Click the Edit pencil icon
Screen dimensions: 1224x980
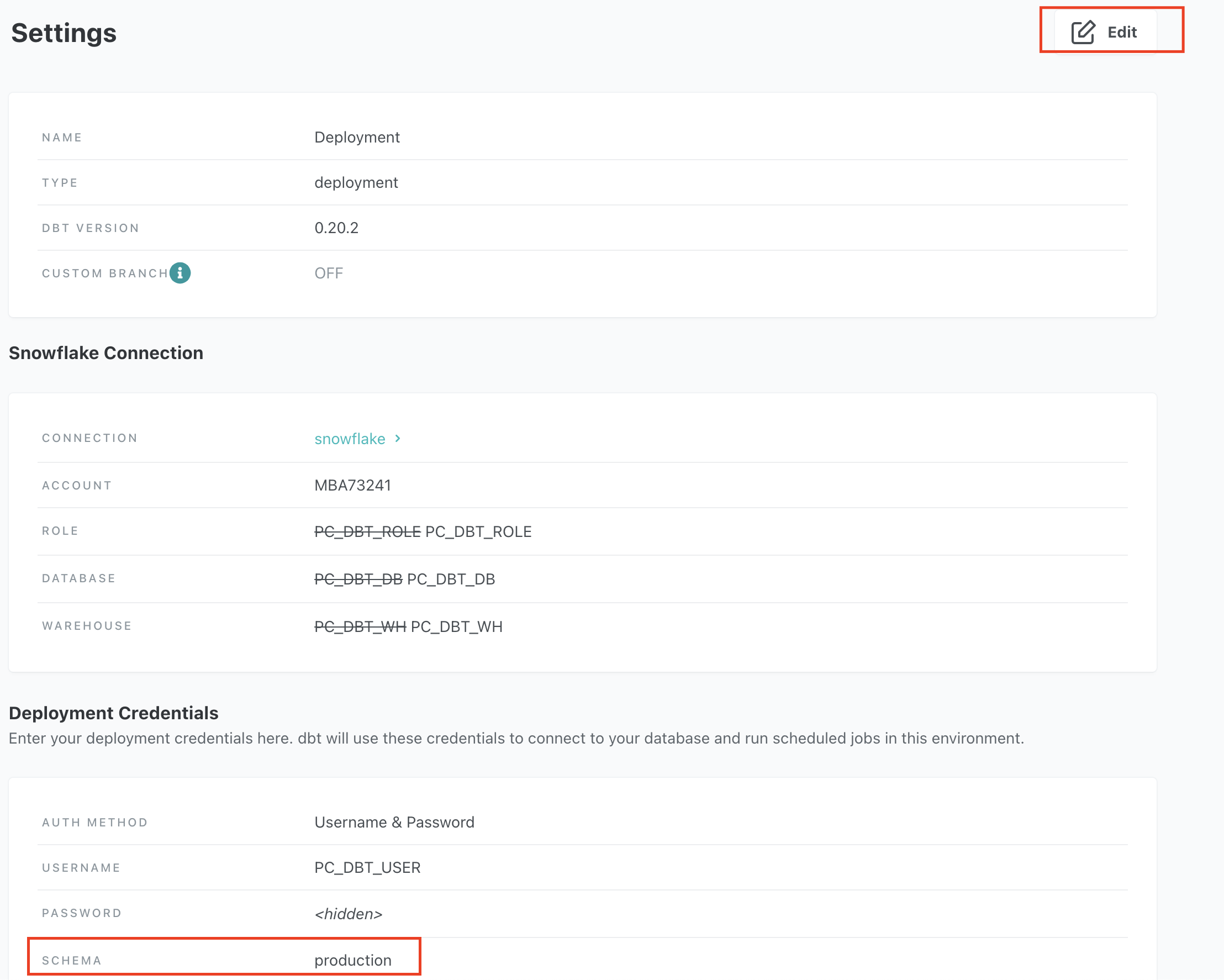point(1083,32)
